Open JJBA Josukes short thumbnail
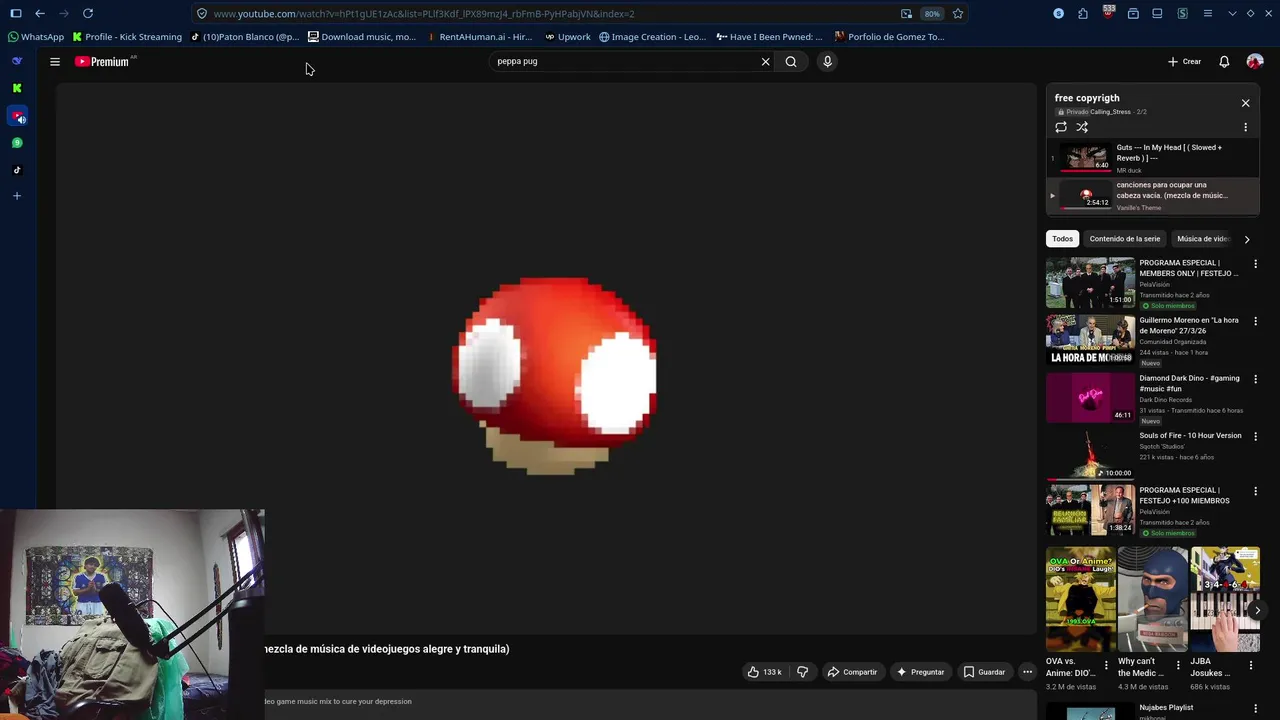This screenshot has width=1280, height=720. point(1225,599)
